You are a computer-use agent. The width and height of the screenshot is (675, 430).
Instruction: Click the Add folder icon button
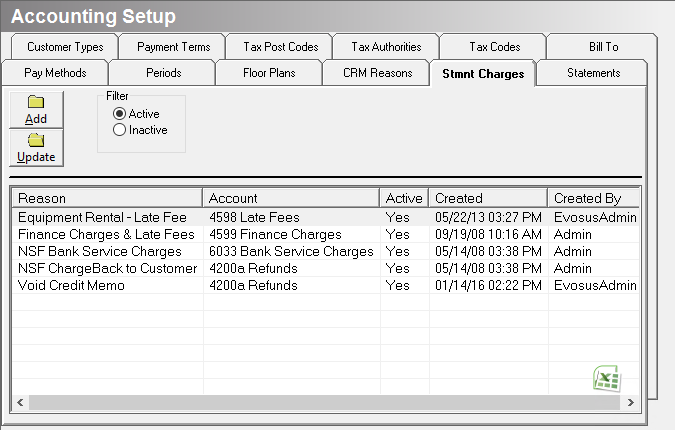36,110
